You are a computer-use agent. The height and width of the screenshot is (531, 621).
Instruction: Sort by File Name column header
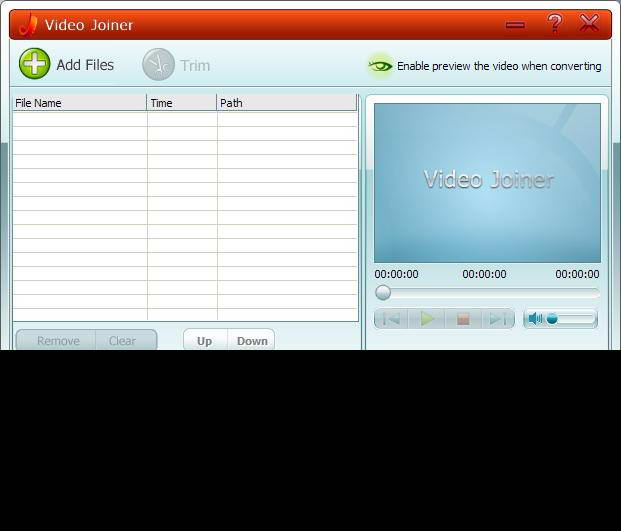tap(80, 103)
